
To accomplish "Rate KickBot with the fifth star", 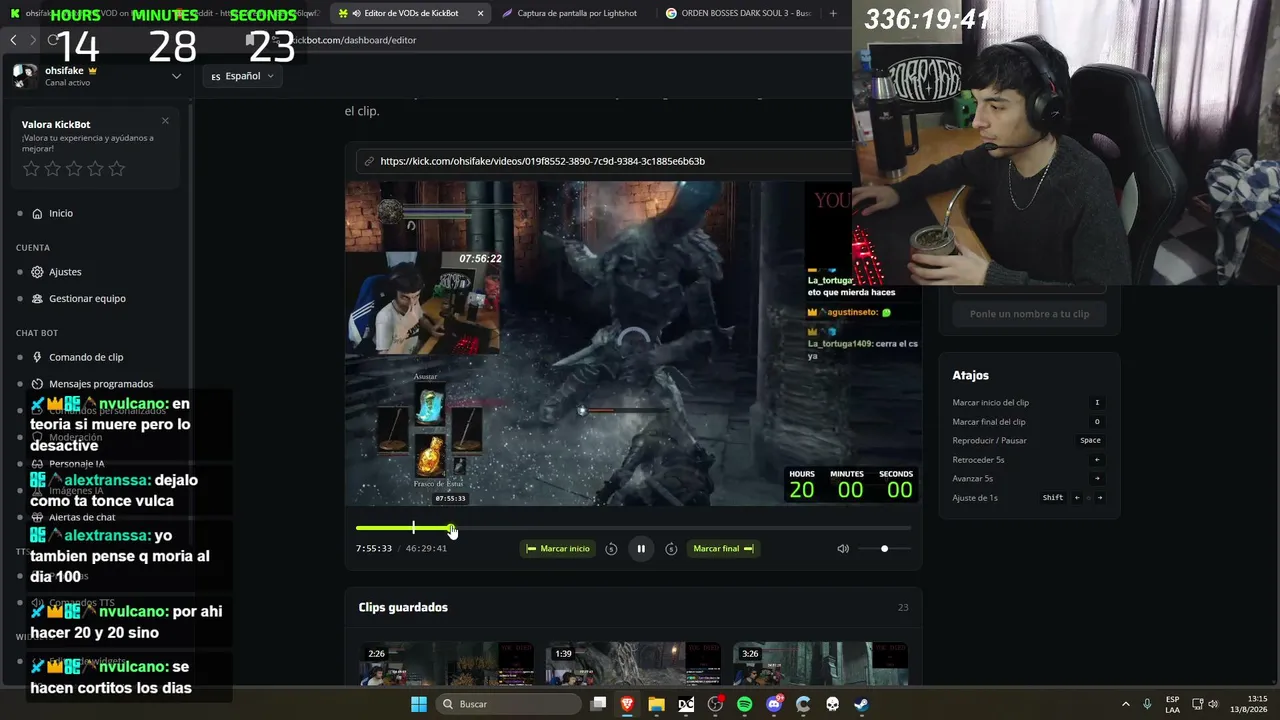I will 117,169.
